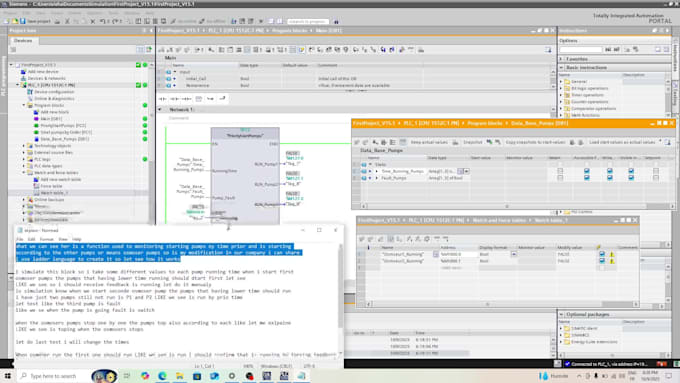Click the PriorityStartPumps function block in Network 1
The height and width of the screenshot is (383, 680).
coord(245,176)
